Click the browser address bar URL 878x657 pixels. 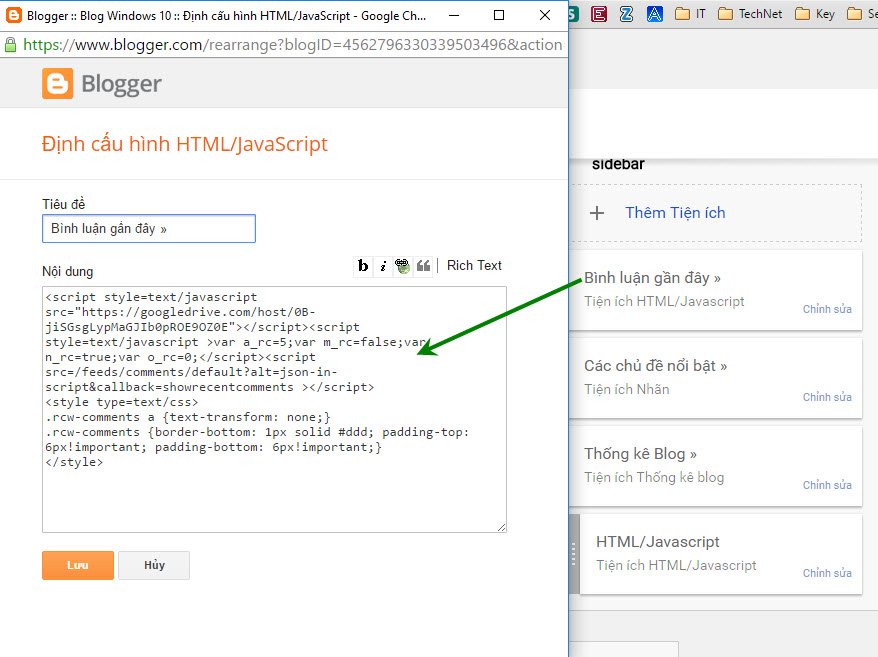pyautogui.click(x=292, y=44)
